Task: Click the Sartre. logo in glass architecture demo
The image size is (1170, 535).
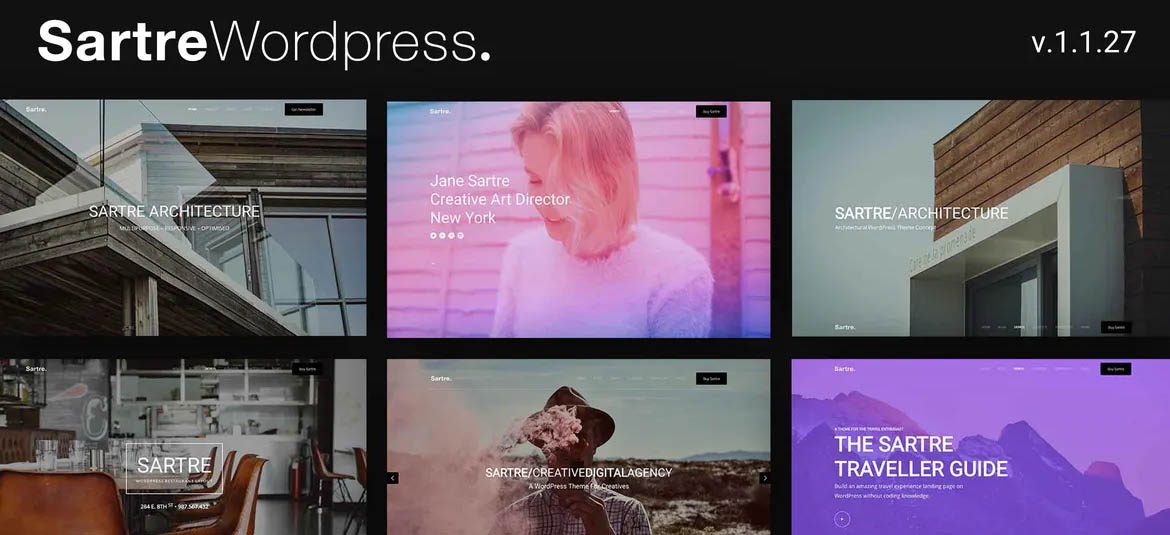Action: click(36, 110)
